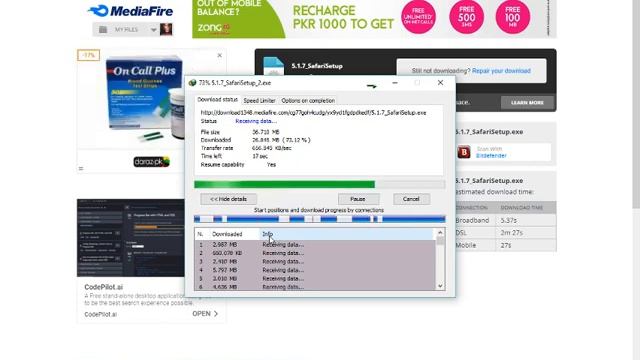Click the Free 100 MB pink circle
The width and height of the screenshot is (640, 360).
pos(513,17)
